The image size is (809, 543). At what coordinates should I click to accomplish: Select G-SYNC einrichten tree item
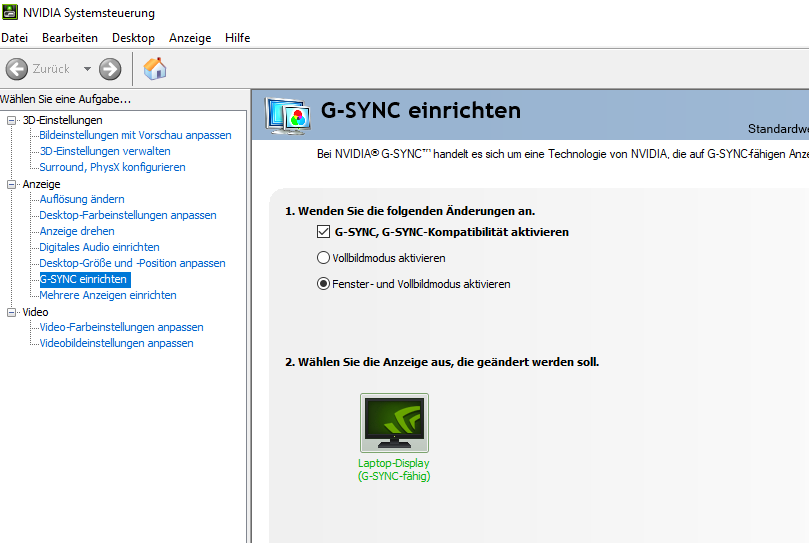85,279
